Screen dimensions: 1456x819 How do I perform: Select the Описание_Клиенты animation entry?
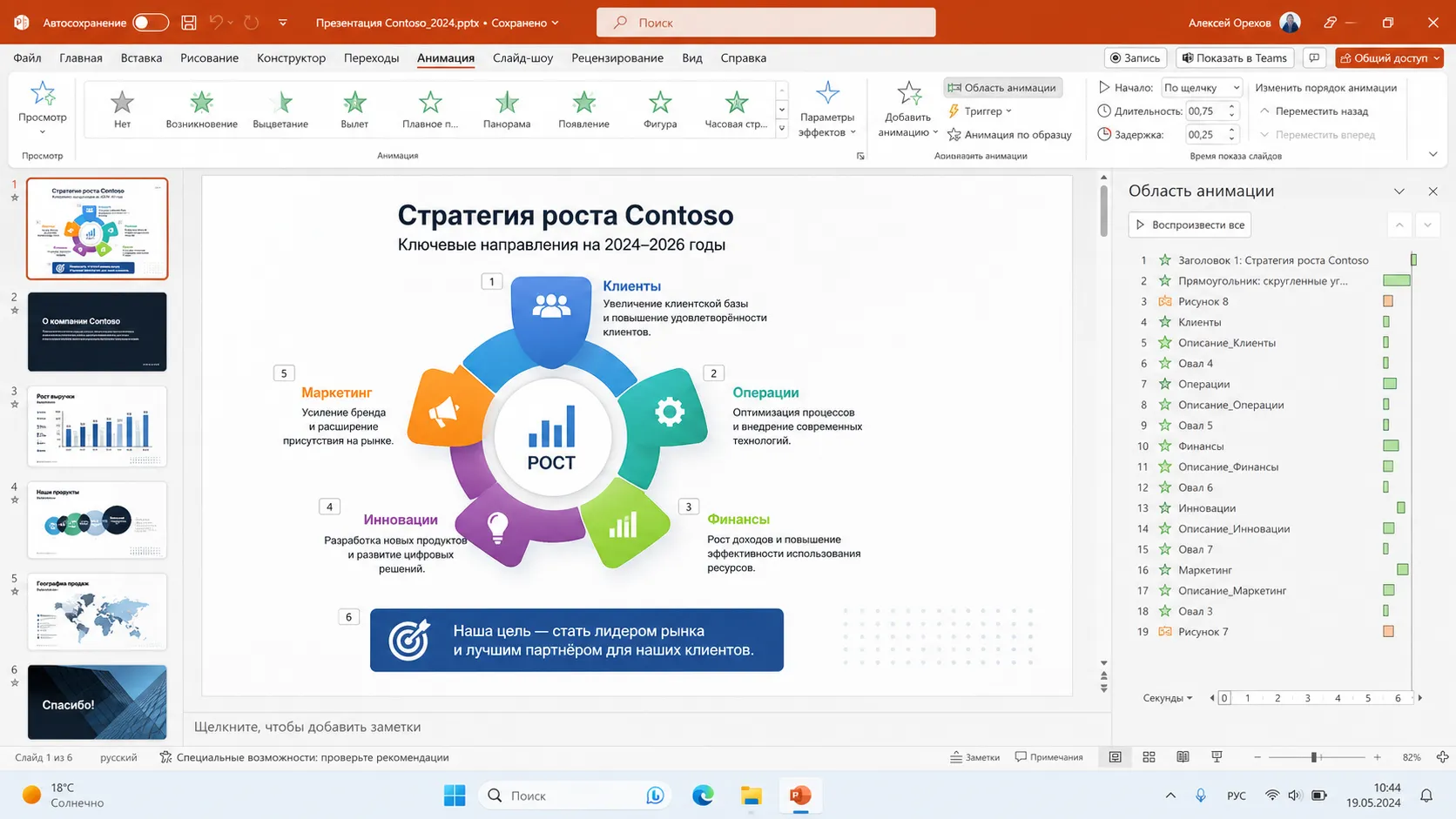click(x=1272, y=343)
